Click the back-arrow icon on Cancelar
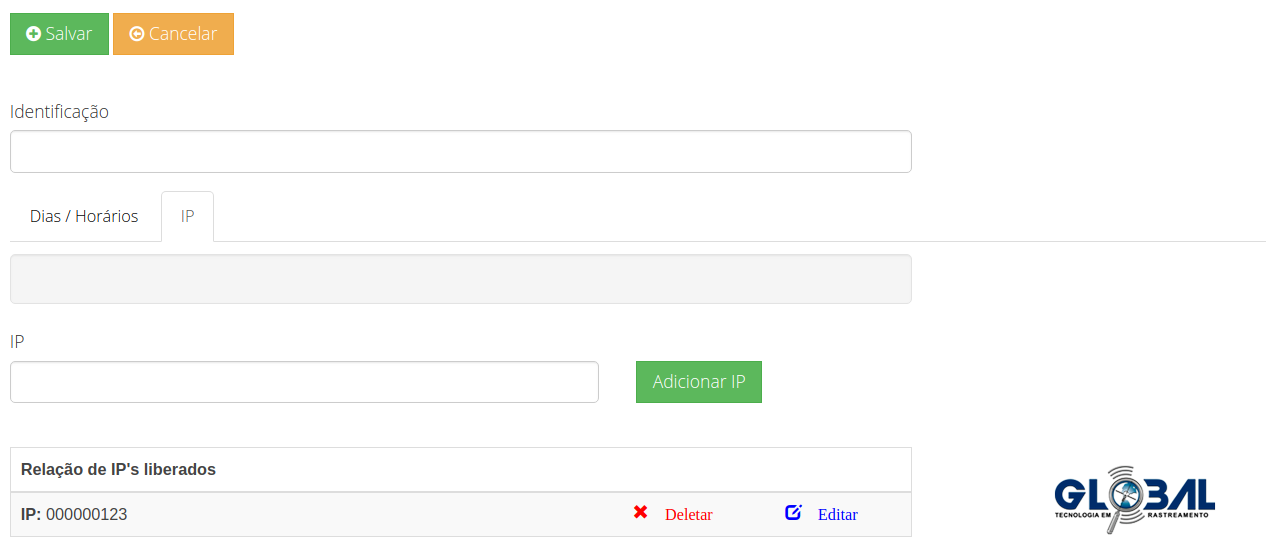The height and width of the screenshot is (557, 1266). point(137,34)
